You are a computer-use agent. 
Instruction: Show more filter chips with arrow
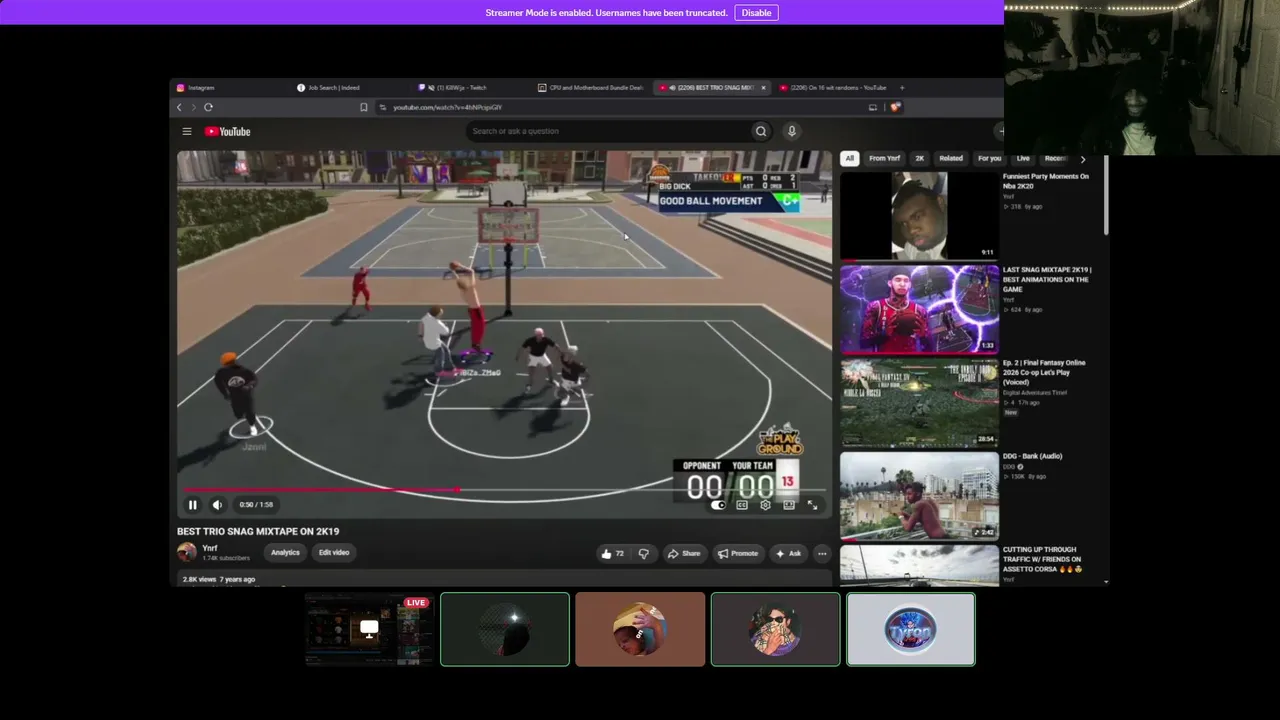tap(1082, 159)
